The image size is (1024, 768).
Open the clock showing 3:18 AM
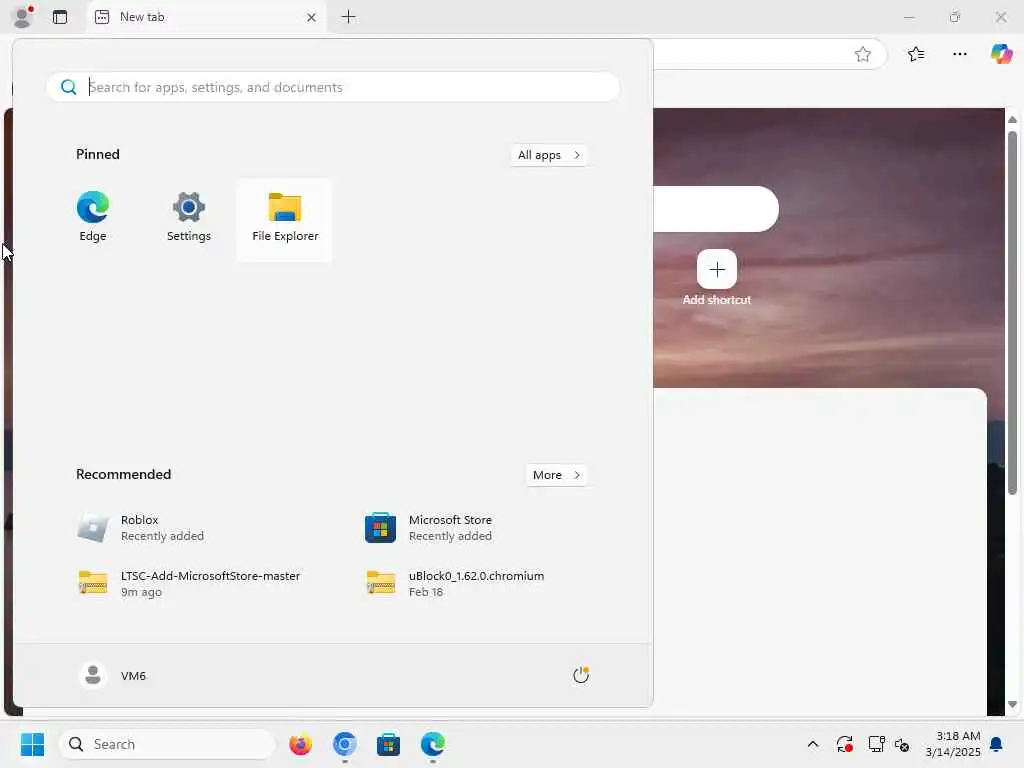tap(953, 744)
